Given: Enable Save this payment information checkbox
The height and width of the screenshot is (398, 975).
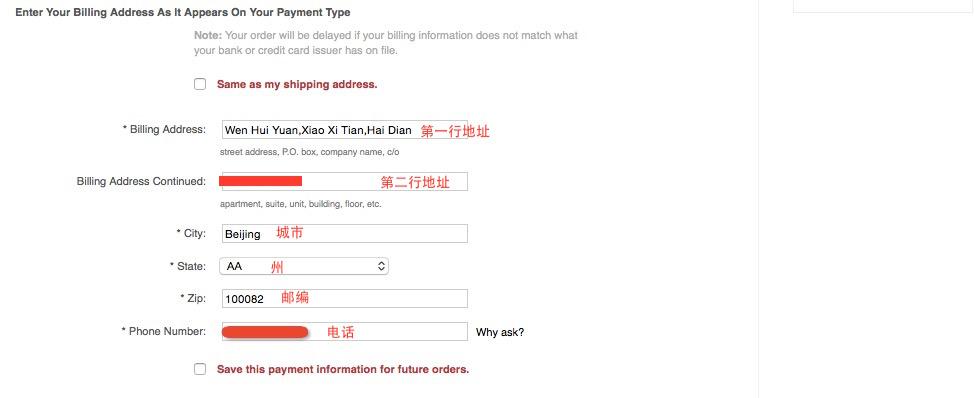Looking at the screenshot, I should coord(200,369).
